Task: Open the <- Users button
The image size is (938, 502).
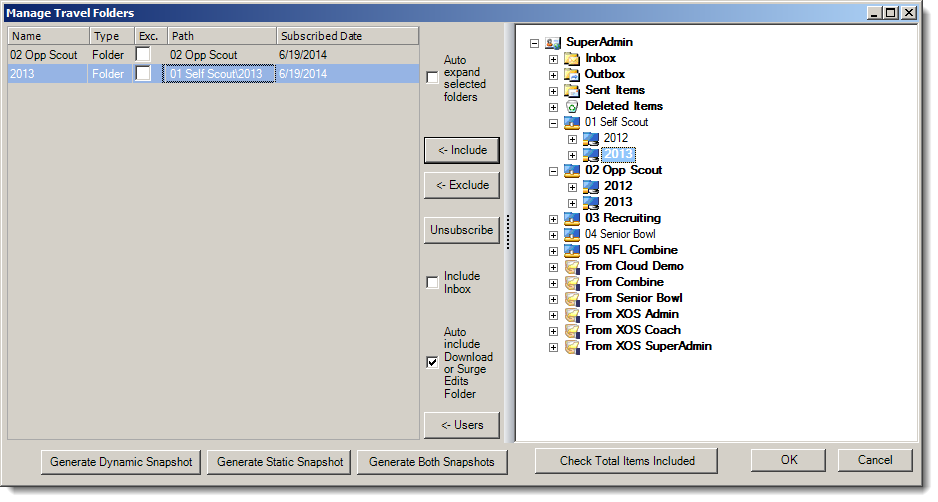Action: [x=462, y=425]
